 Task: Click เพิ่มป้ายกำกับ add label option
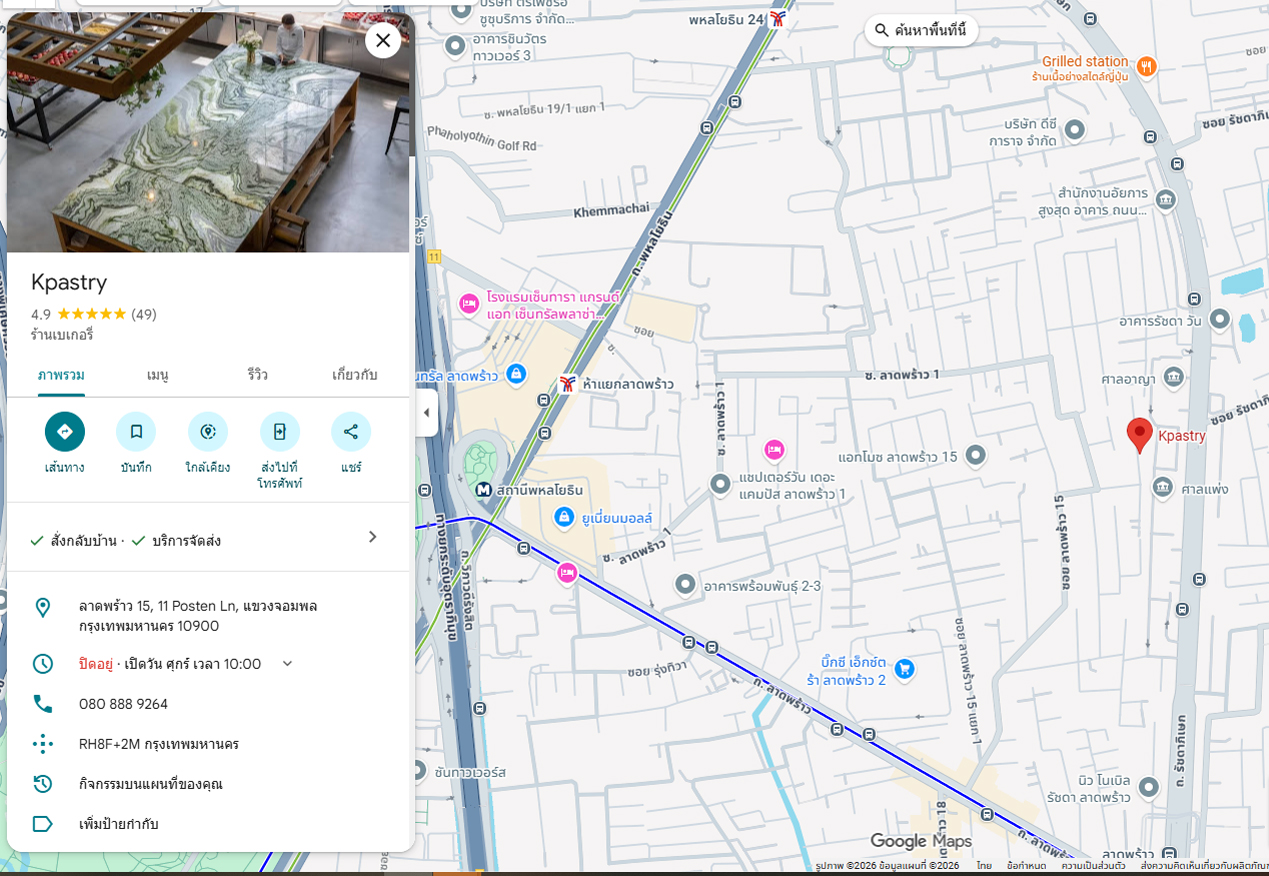[x=118, y=824]
